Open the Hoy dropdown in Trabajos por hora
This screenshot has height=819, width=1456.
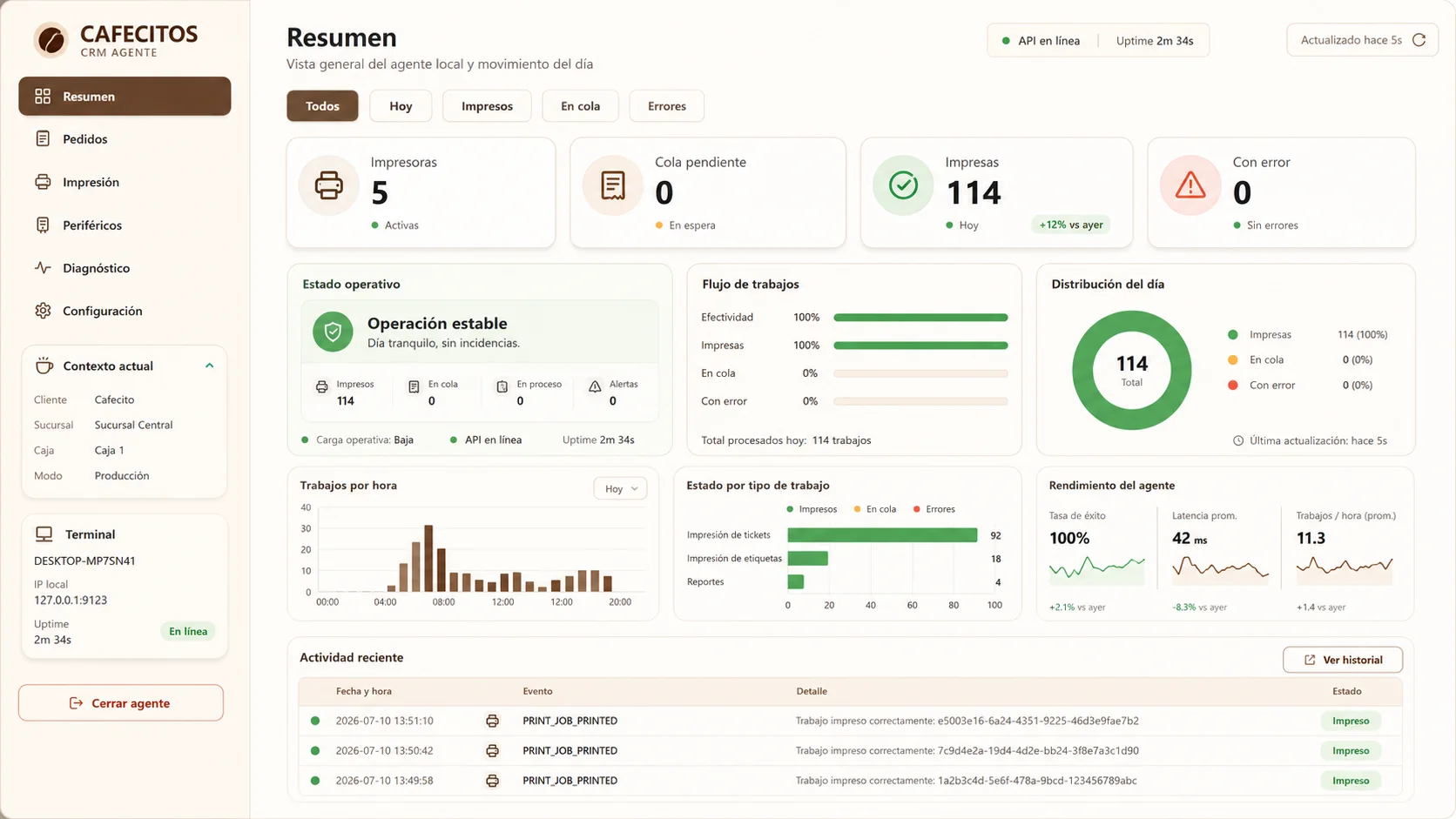point(620,489)
